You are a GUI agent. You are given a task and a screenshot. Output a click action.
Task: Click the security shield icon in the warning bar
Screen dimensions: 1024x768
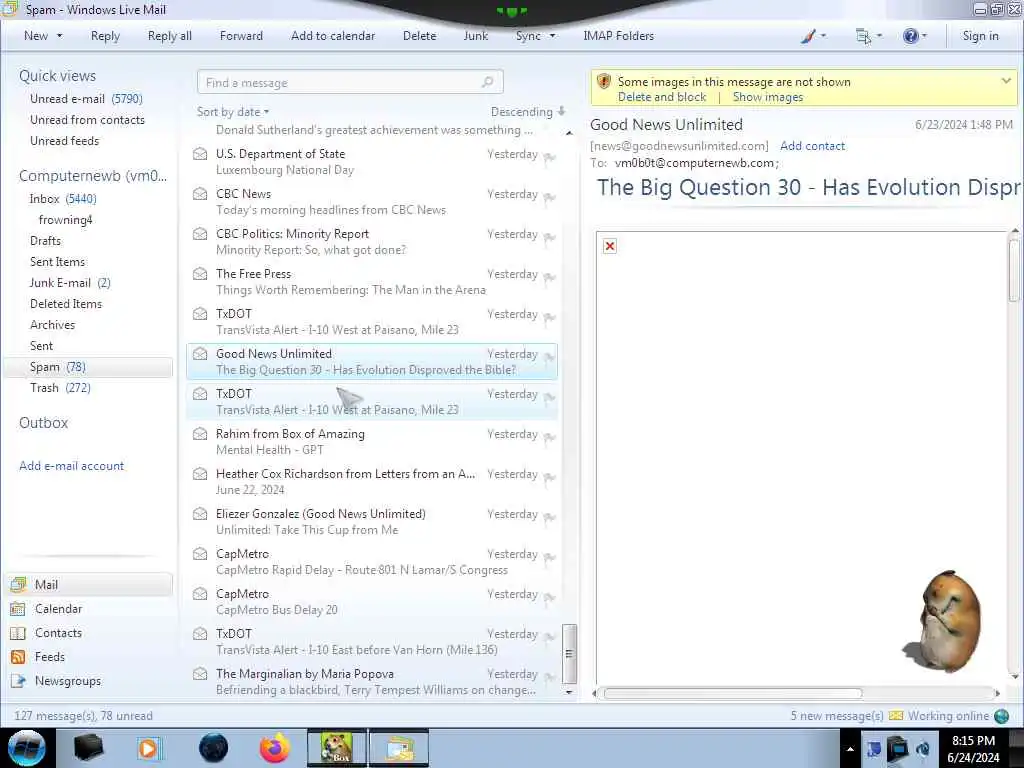click(x=604, y=82)
